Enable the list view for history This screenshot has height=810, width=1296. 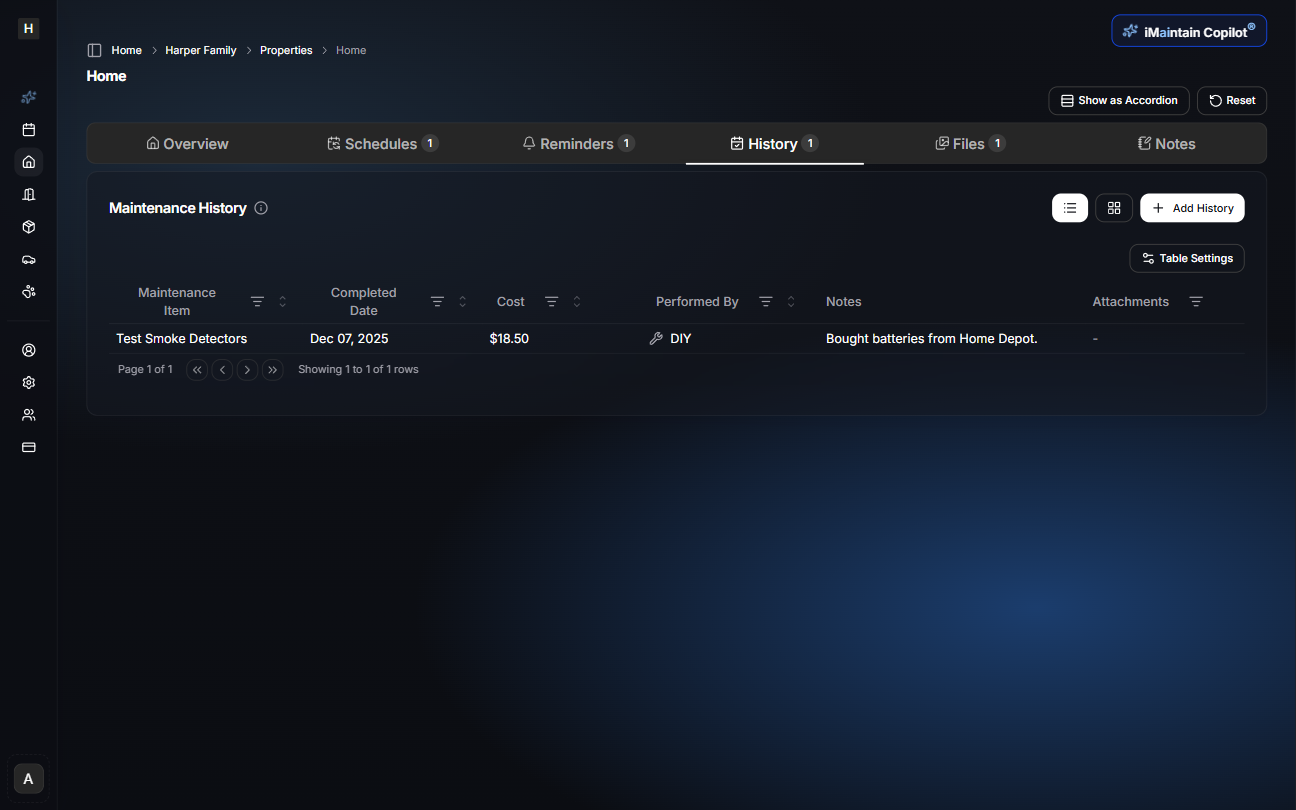[1070, 207]
